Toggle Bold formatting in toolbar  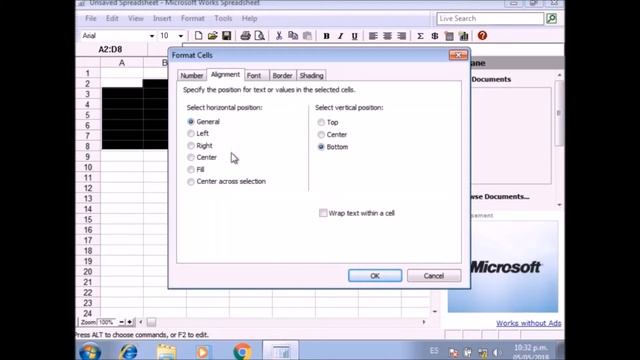[x=326, y=36]
